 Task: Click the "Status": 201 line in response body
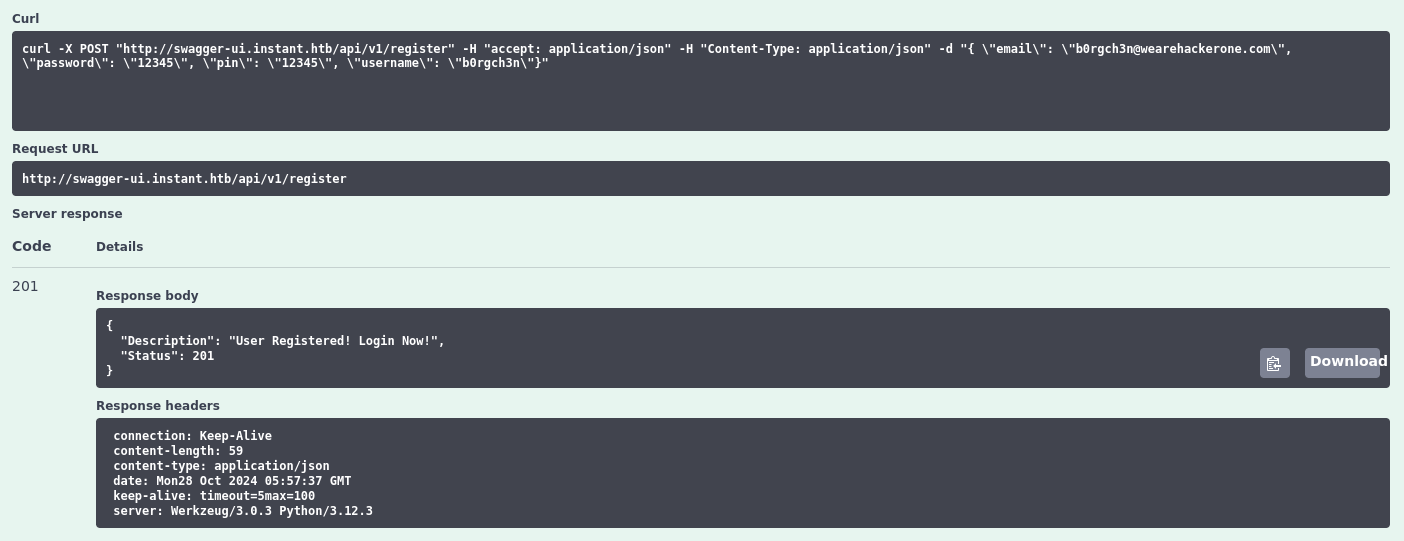click(x=167, y=356)
